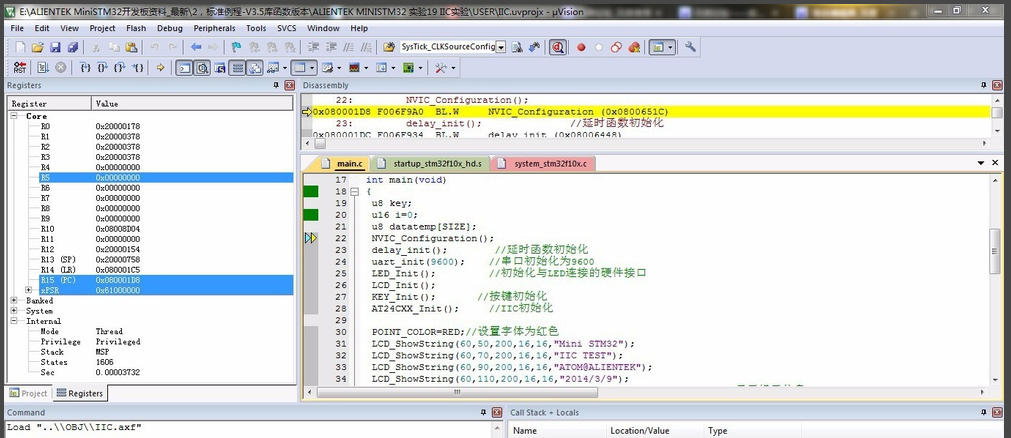1011x438 pixels.
Task: Open the Find in Files toolbar icon
Action: coord(388,47)
